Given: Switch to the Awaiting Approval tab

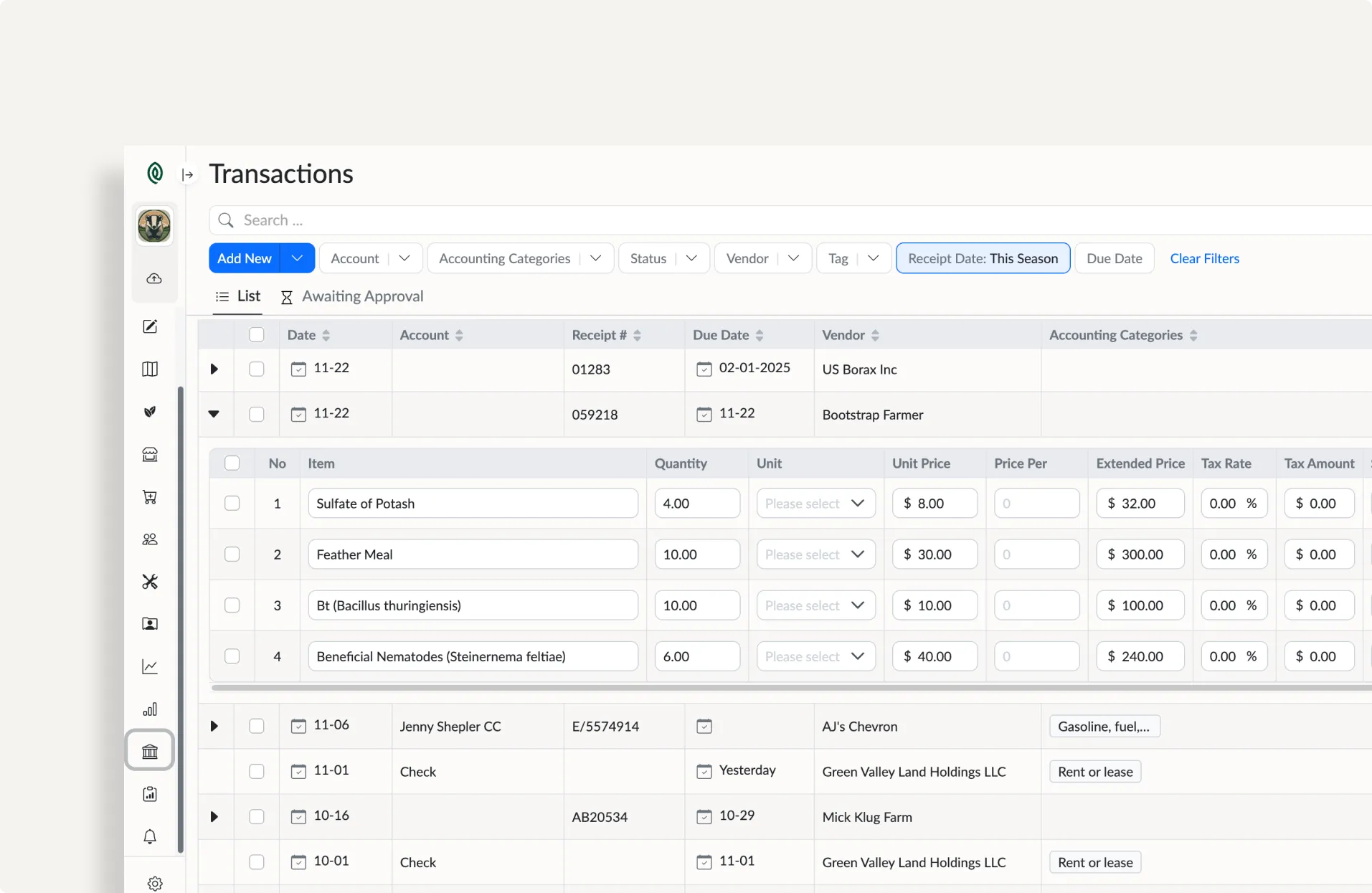Looking at the screenshot, I should pos(362,296).
